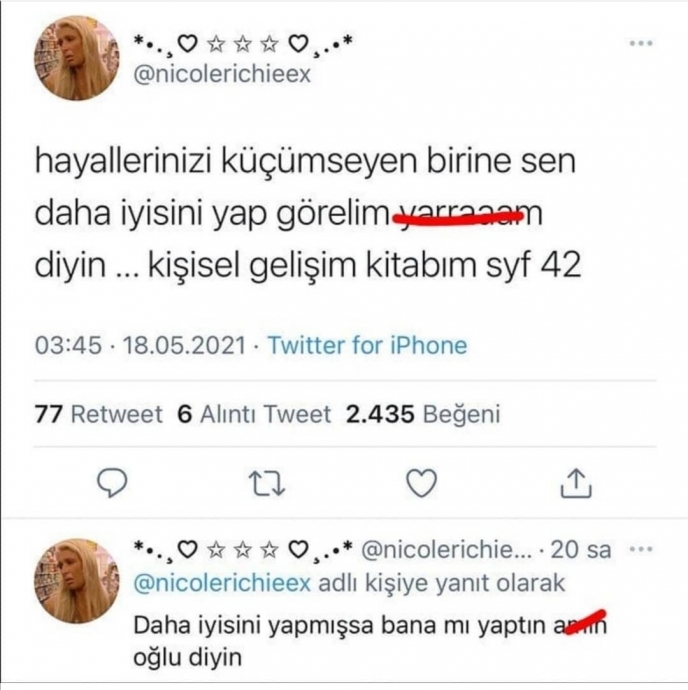Open the main tweet's display name with stars
Screen dimensions: 688x690
(243, 44)
